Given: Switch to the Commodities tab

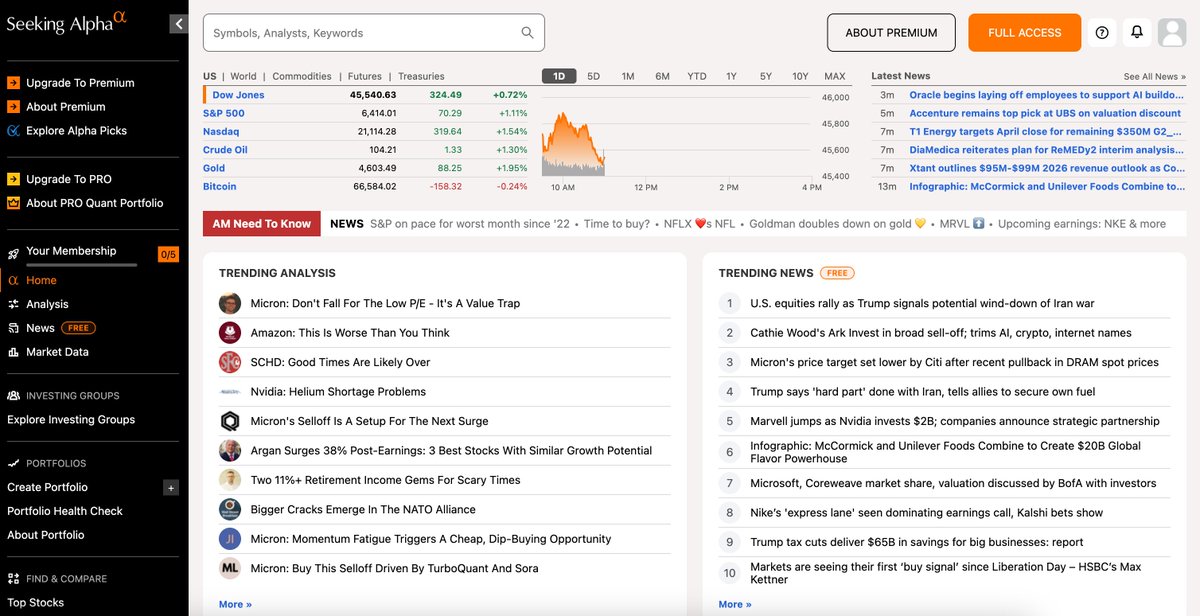Looking at the screenshot, I should point(302,76).
